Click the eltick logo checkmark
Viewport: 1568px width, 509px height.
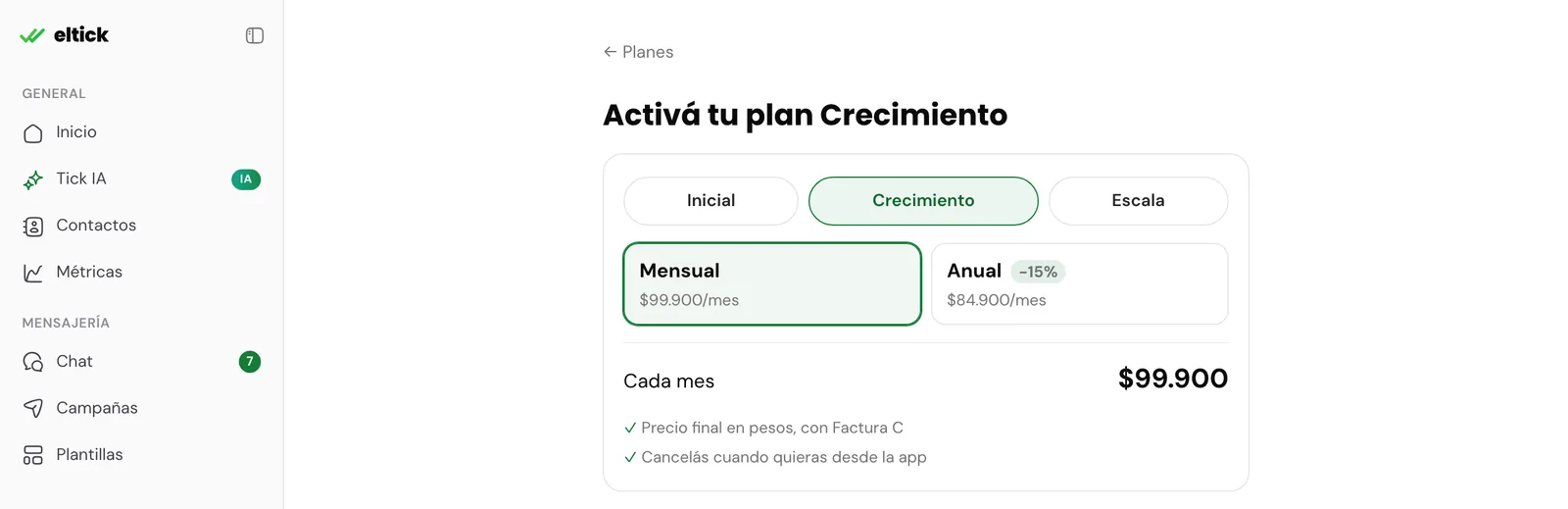[32, 35]
